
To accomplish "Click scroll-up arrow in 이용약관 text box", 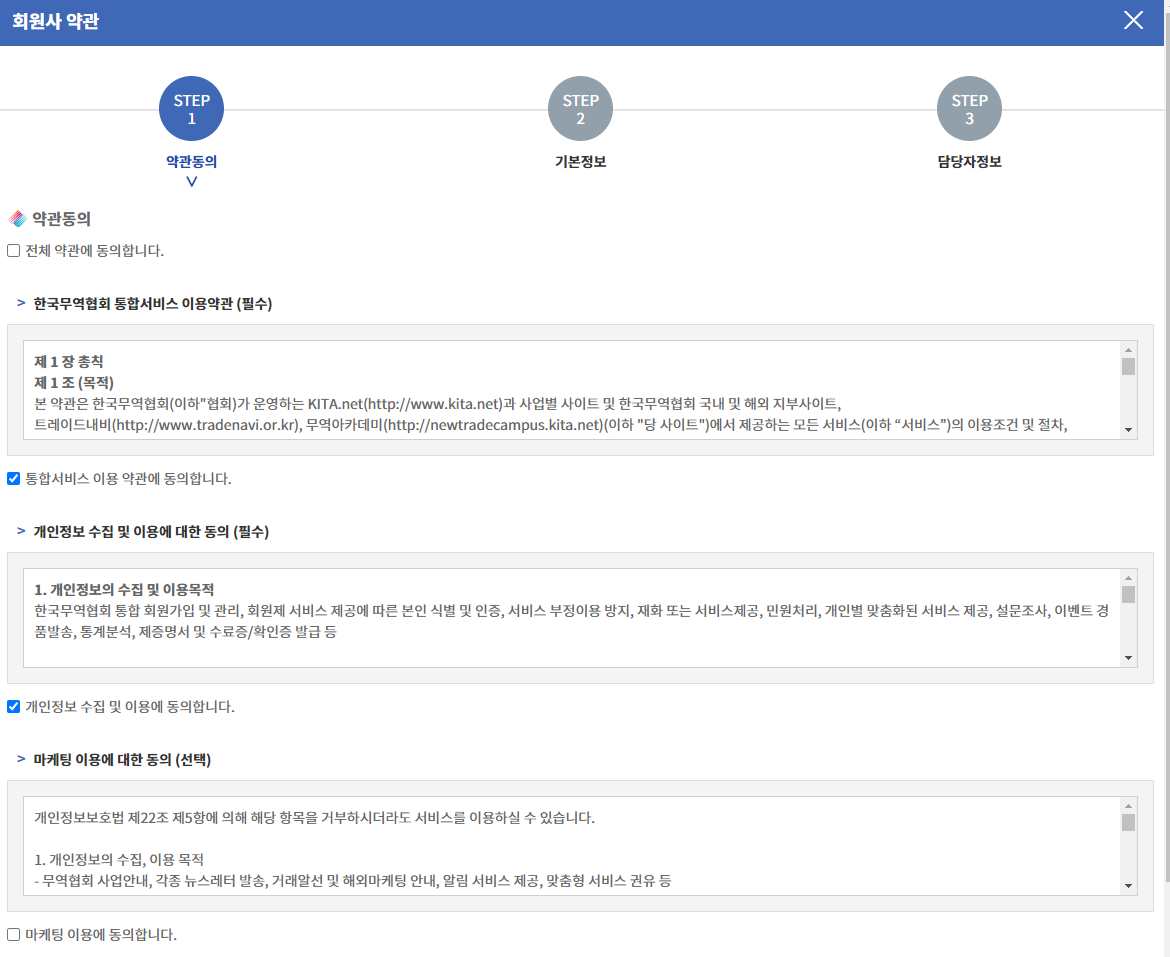I will (x=1128, y=350).
